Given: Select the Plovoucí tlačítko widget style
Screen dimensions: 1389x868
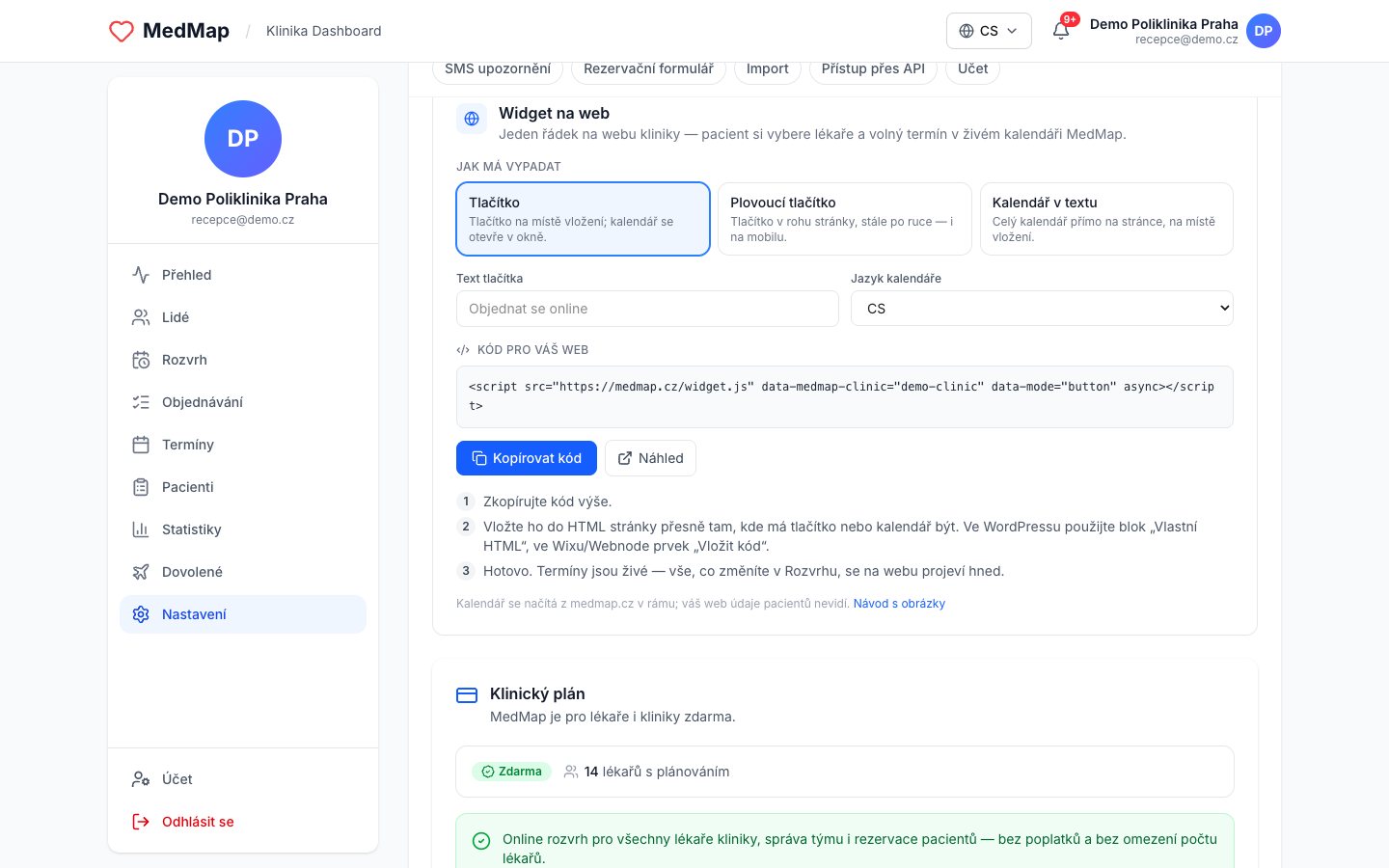Looking at the screenshot, I should tap(845, 219).
